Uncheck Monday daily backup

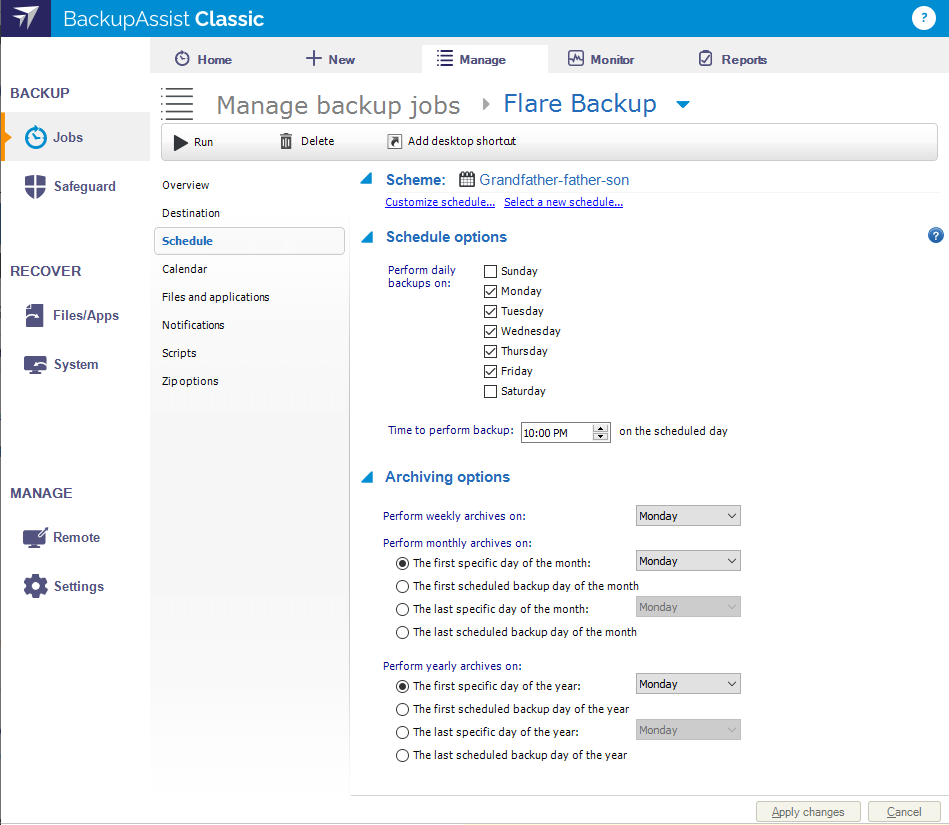click(490, 291)
